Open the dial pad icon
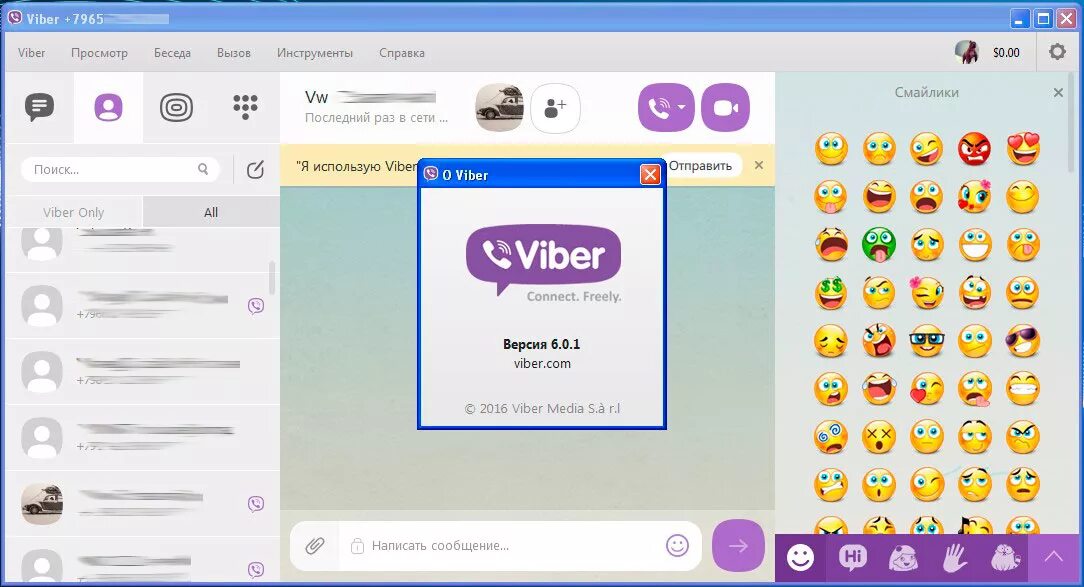 [245, 107]
